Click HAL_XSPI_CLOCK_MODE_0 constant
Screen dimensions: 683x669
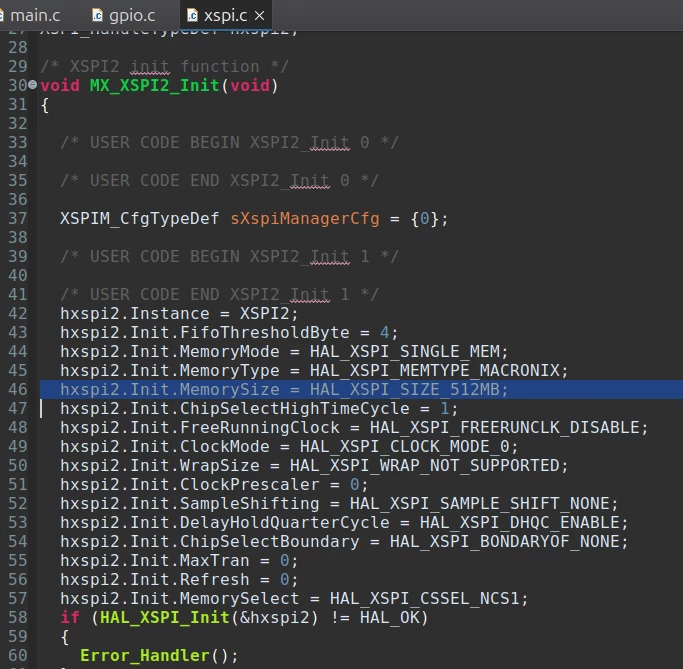(404, 446)
